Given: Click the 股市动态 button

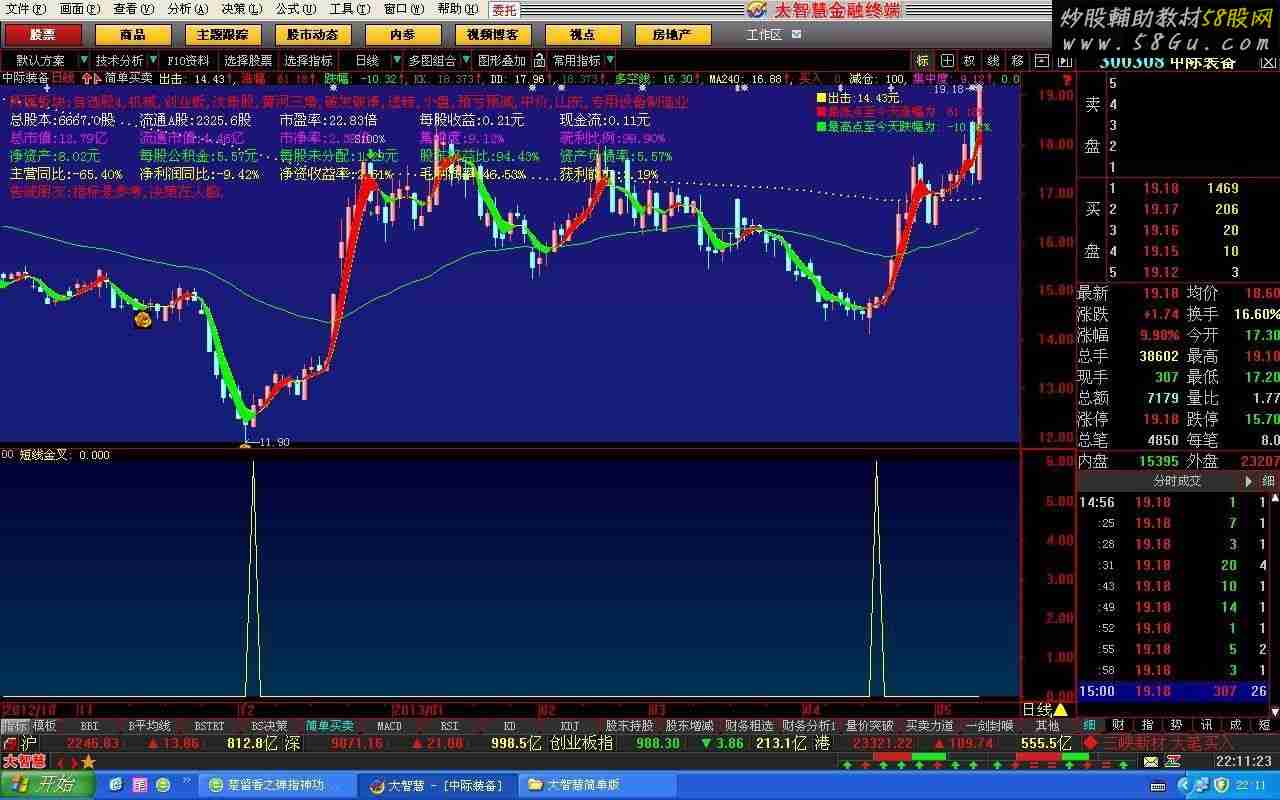Looking at the screenshot, I should point(312,35).
